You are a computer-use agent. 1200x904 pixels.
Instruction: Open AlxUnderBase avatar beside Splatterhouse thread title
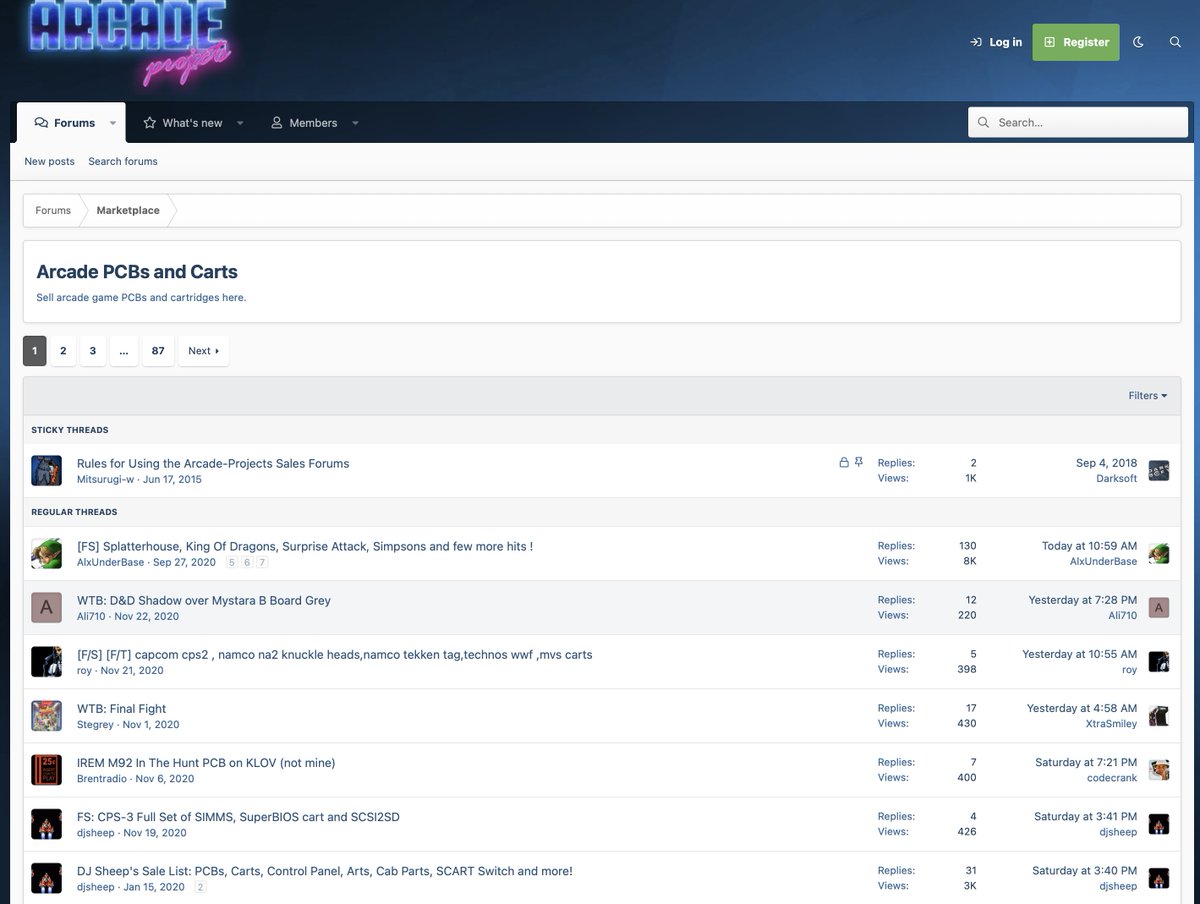[x=46, y=554]
